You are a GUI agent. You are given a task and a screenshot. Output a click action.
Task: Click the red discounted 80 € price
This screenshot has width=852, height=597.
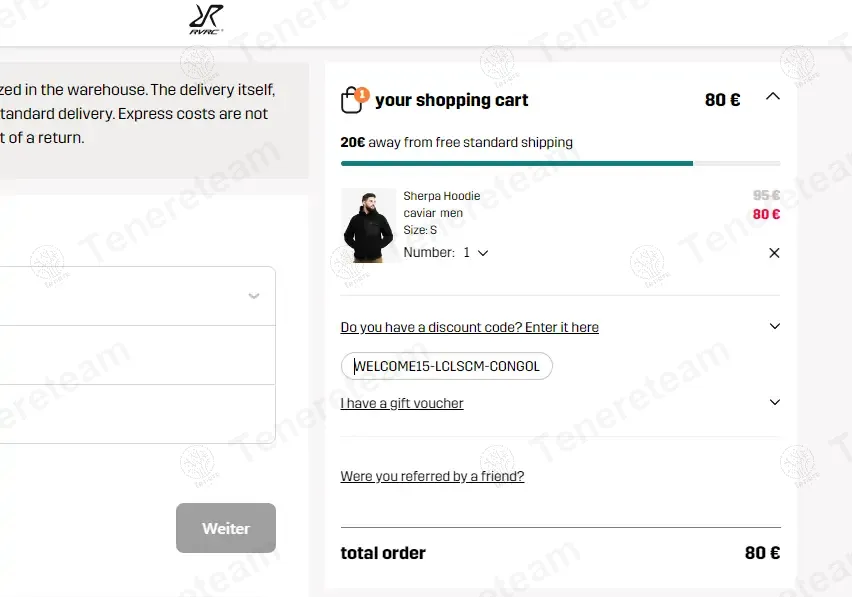click(x=766, y=214)
